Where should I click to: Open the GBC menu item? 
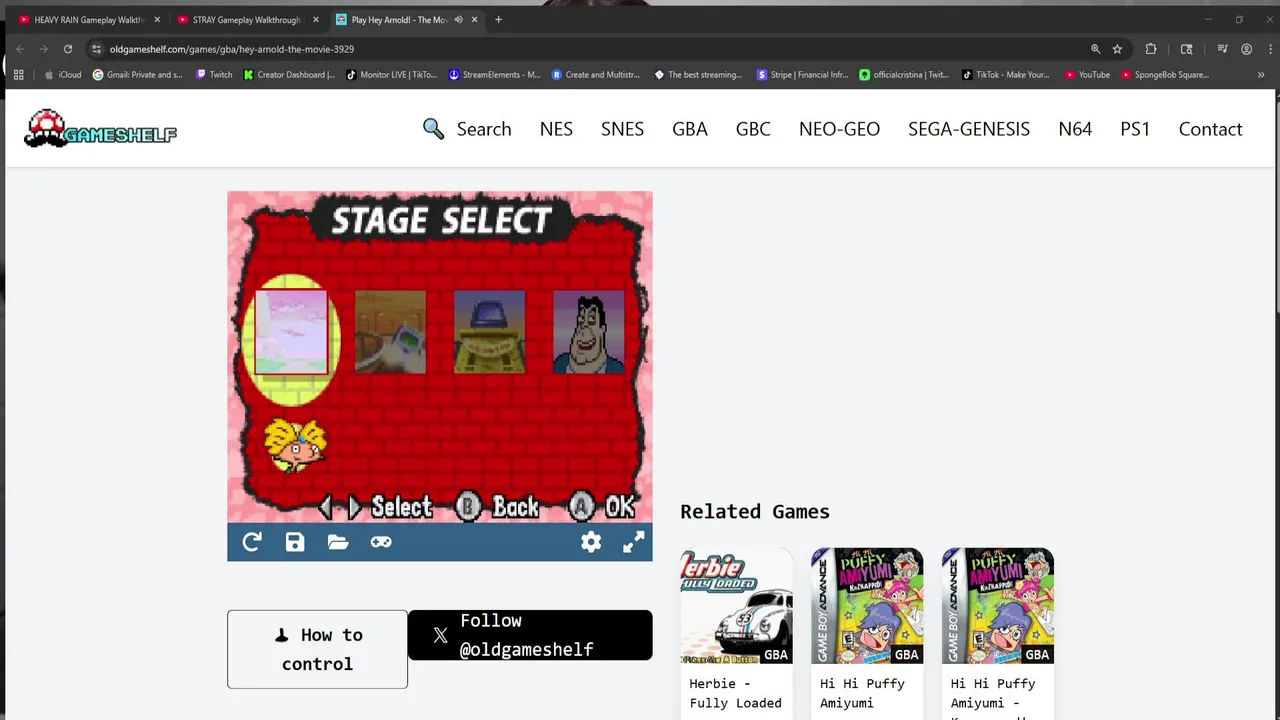[x=753, y=129]
